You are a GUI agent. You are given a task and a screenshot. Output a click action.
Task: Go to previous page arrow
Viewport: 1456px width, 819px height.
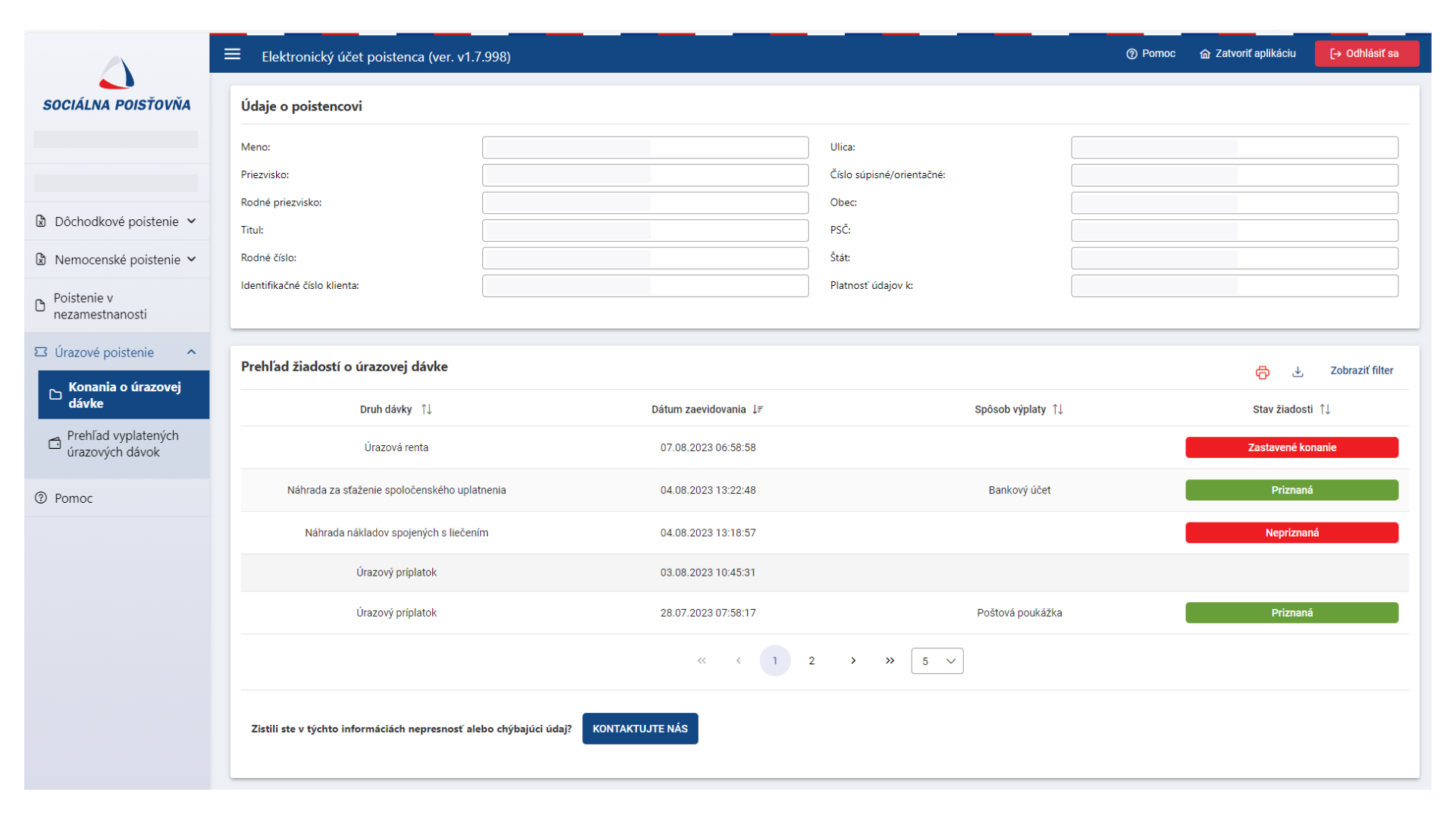[x=738, y=661]
